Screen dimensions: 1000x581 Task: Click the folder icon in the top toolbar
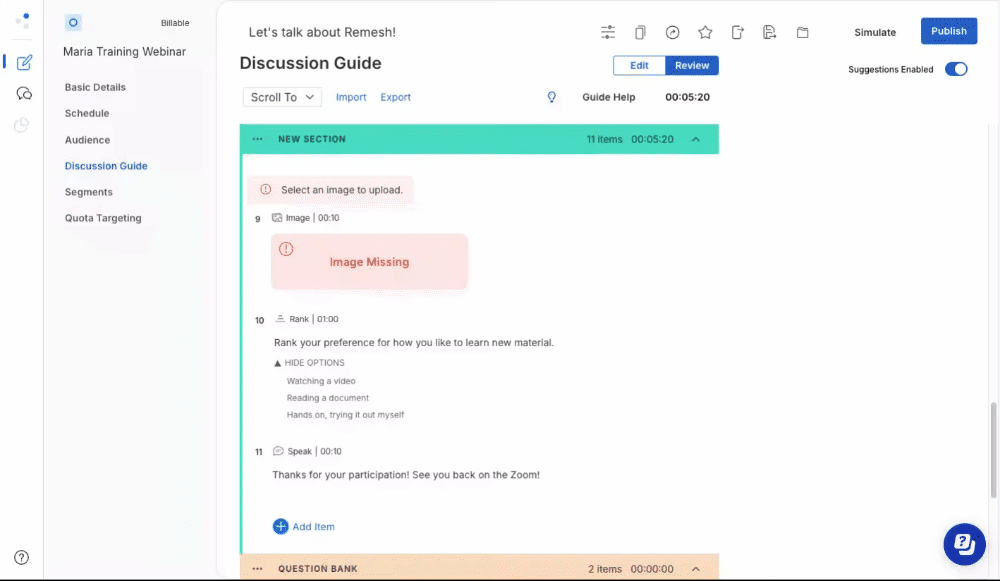(802, 32)
